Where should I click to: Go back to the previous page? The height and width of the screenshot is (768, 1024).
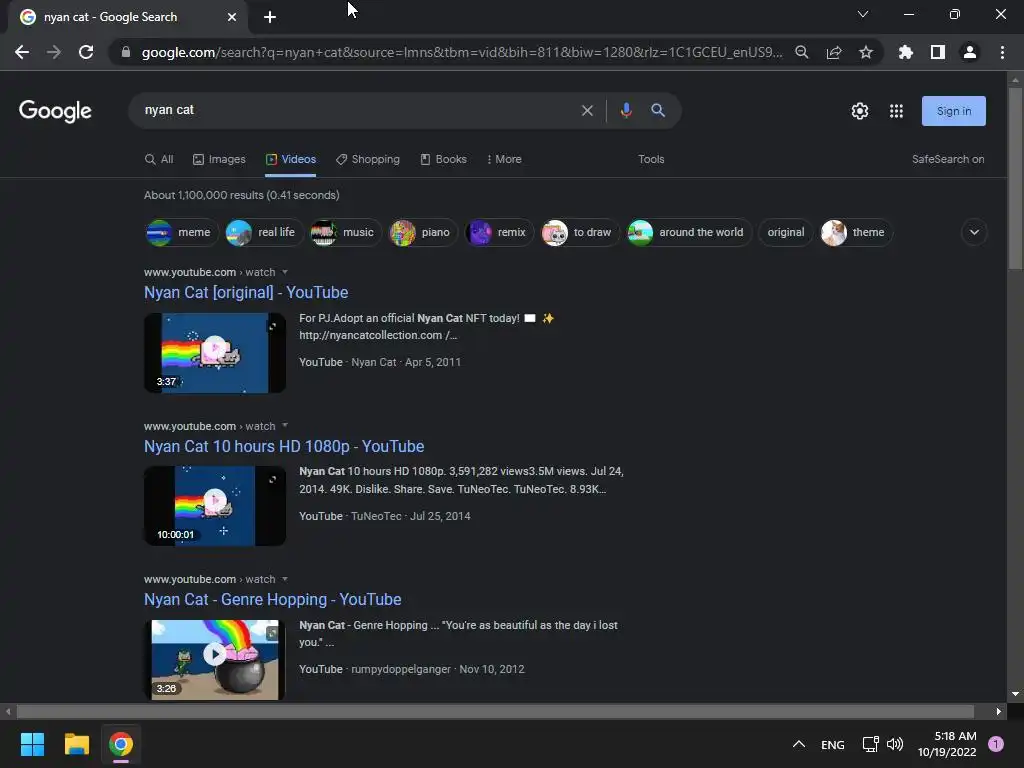coord(22,52)
